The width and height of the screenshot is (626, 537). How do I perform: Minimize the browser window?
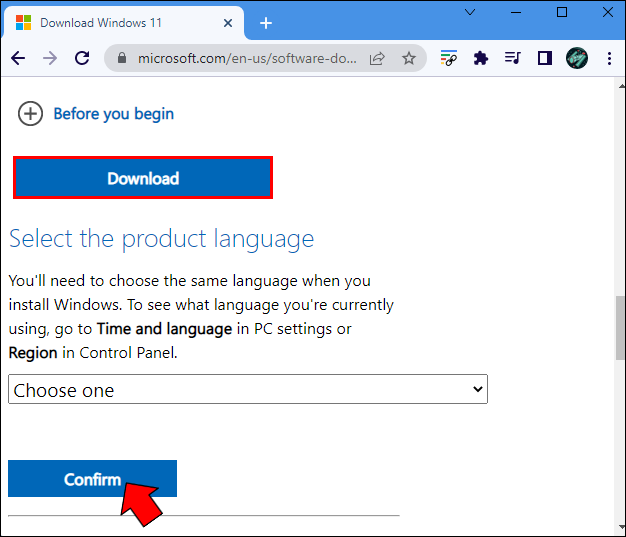(x=516, y=12)
